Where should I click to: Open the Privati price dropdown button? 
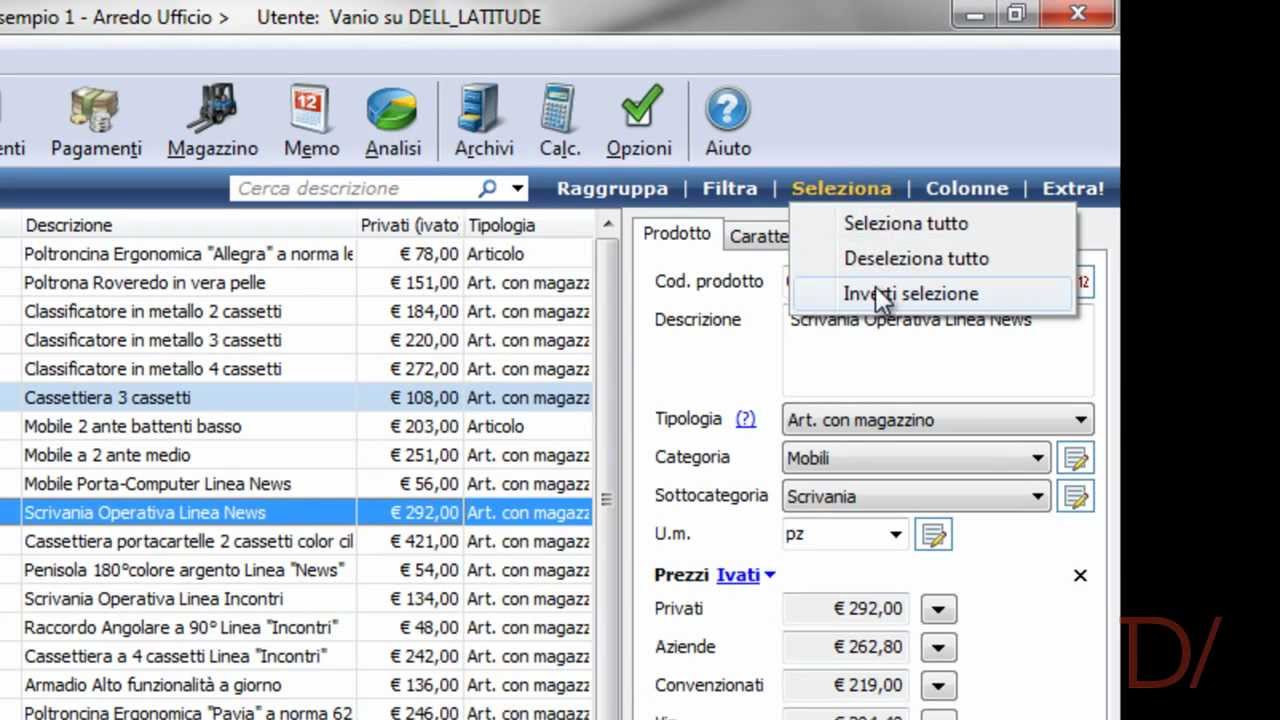(x=938, y=609)
